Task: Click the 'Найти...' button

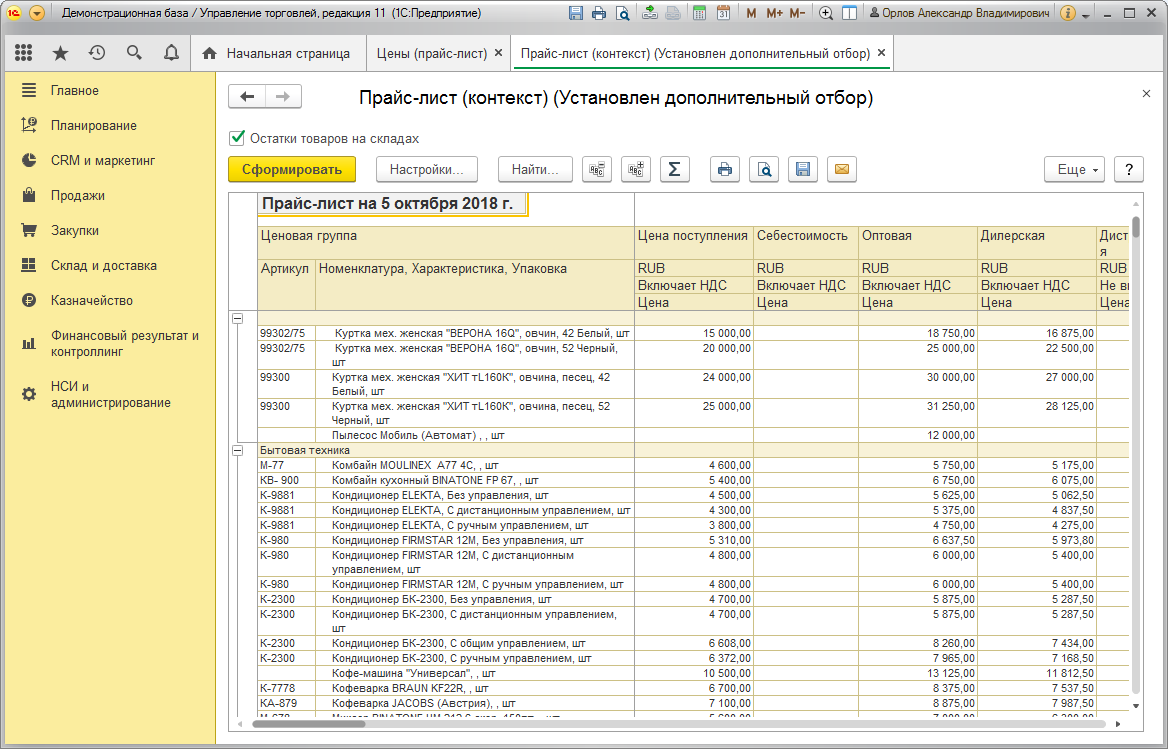Action: 535,170
